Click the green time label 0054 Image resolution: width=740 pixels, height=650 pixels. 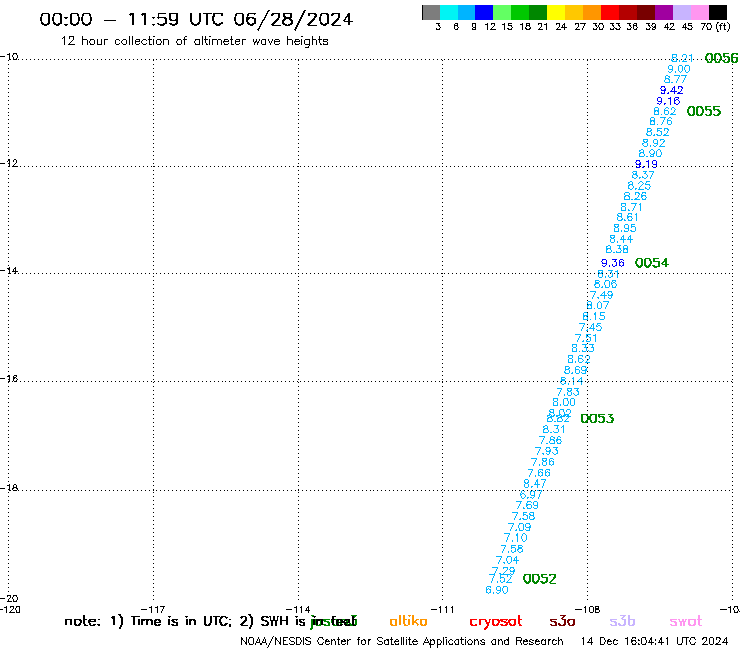(652, 263)
